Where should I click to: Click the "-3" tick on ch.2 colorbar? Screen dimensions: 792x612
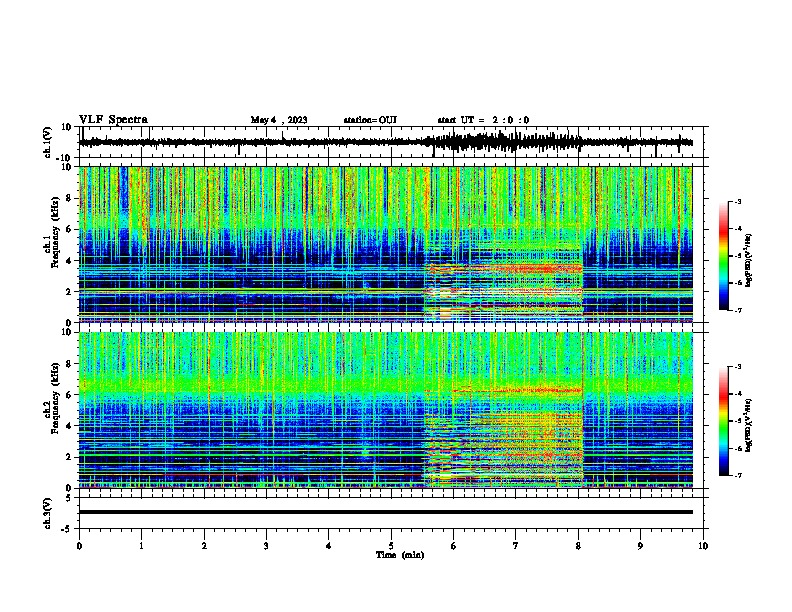[x=738, y=367]
